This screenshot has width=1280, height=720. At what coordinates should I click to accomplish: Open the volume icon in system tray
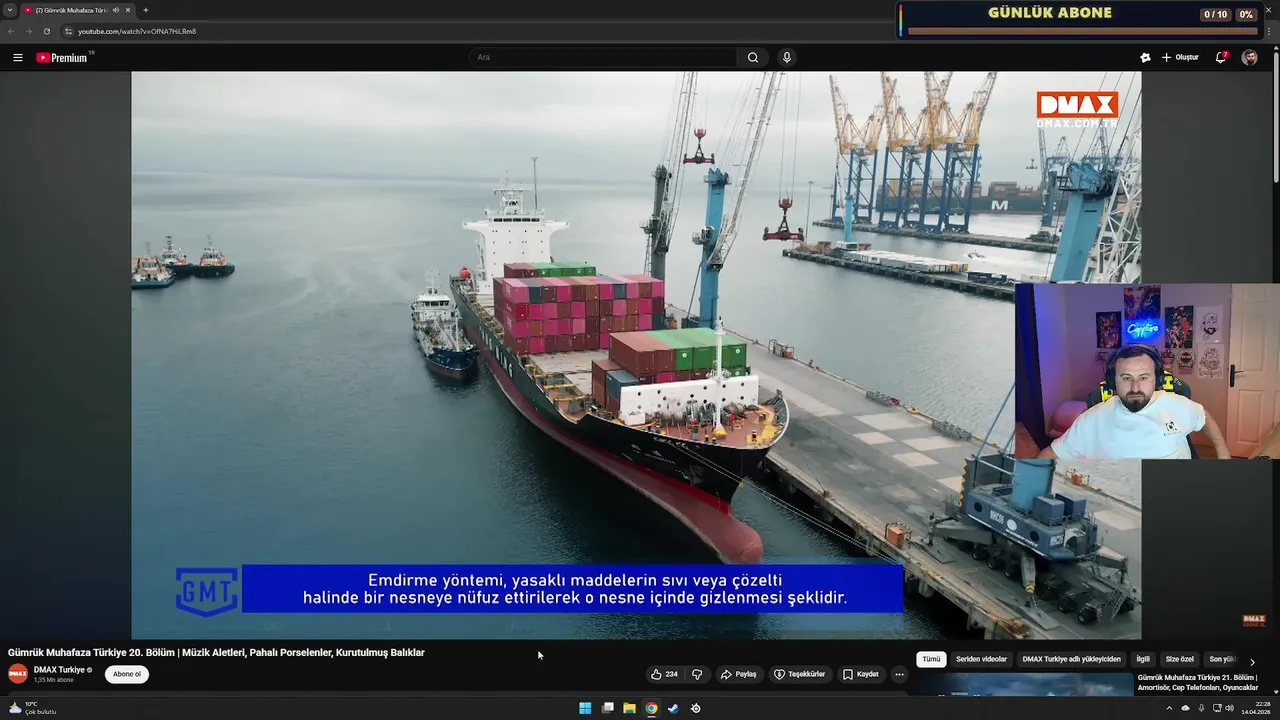tap(1230, 708)
